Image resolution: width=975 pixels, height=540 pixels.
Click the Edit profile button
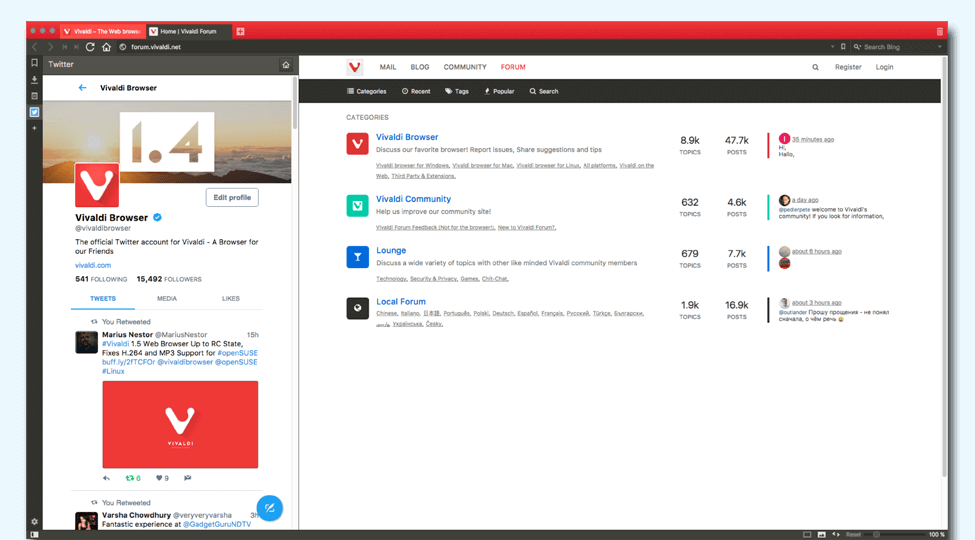coord(232,197)
